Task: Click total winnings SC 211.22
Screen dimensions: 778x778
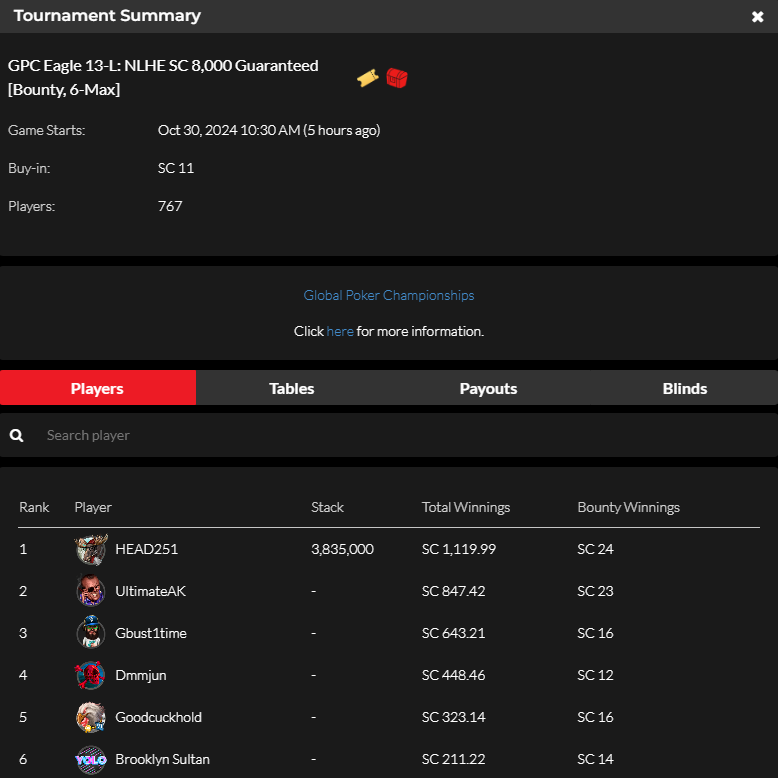Action: click(x=454, y=759)
